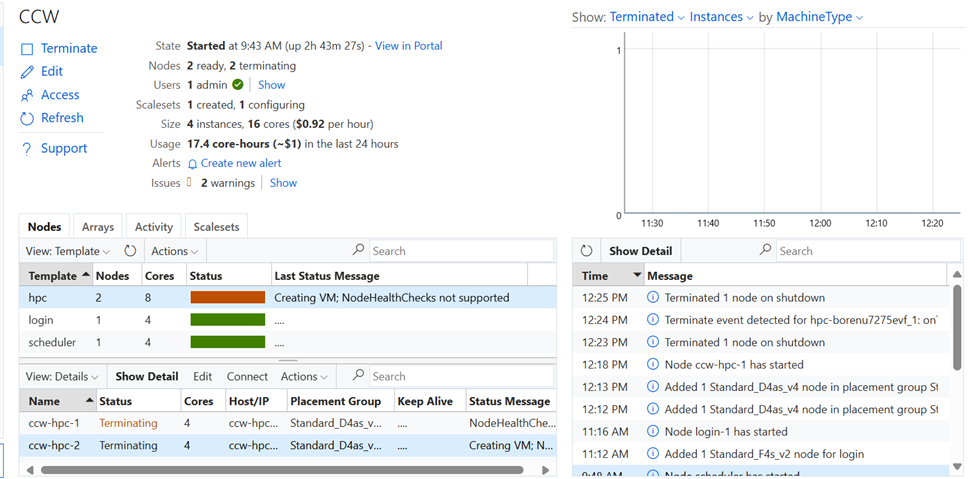Click the Terminate square icon
This screenshot has height=479, width=975.
[x=27, y=49]
